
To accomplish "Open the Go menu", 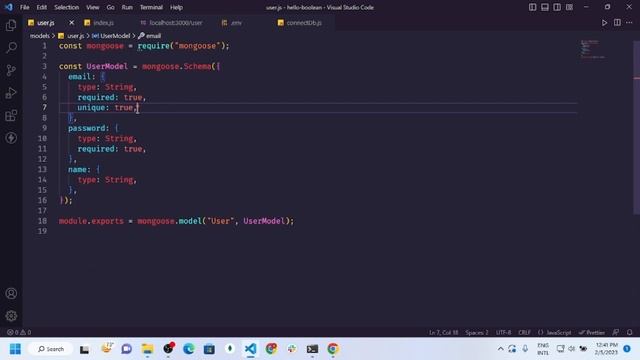I will 110,7.
